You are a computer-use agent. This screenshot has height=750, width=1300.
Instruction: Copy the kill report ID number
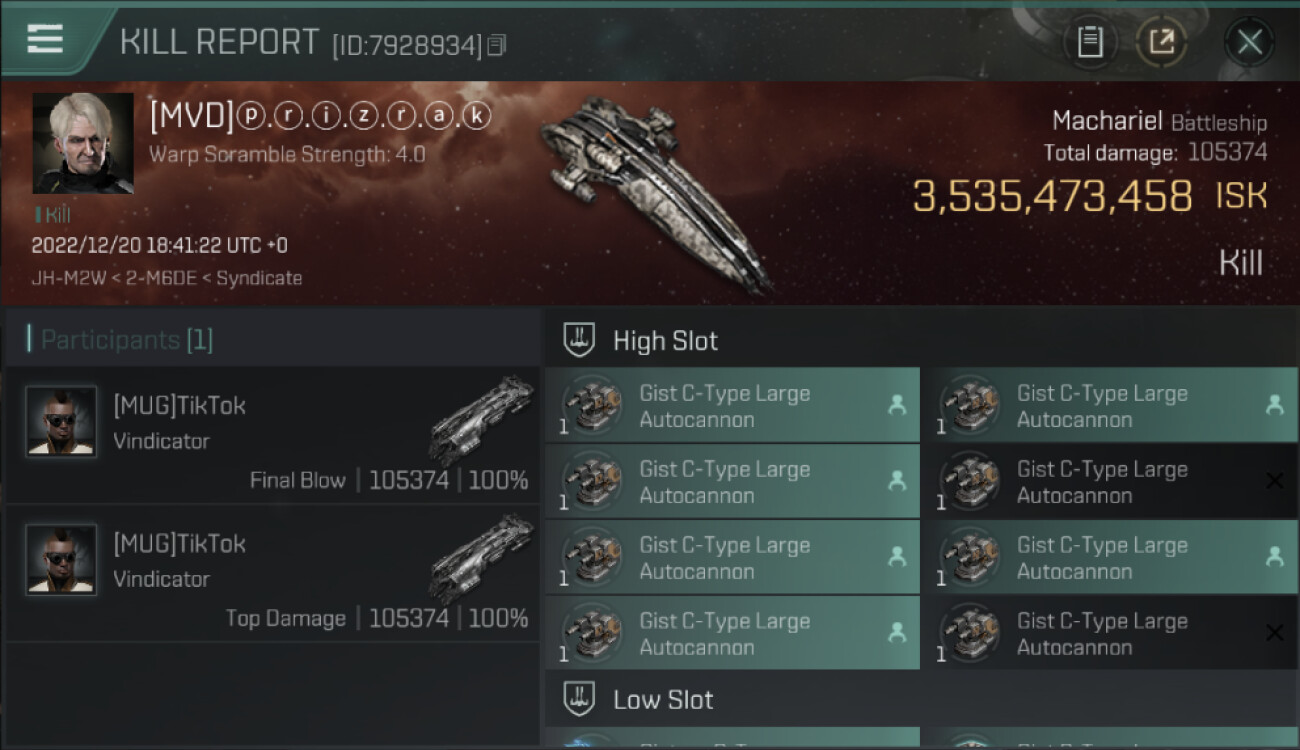pos(497,45)
